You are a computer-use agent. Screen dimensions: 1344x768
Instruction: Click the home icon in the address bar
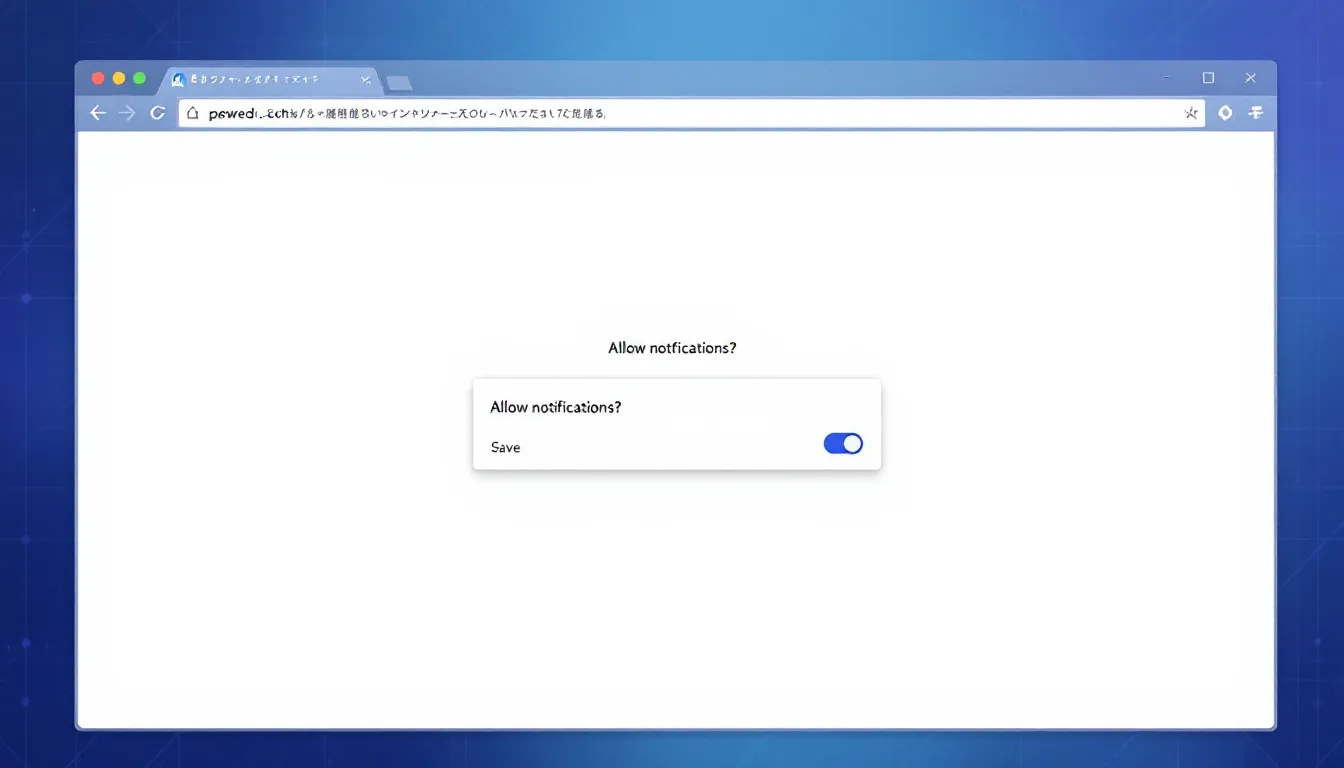pyautogui.click(x=192, y=112)
